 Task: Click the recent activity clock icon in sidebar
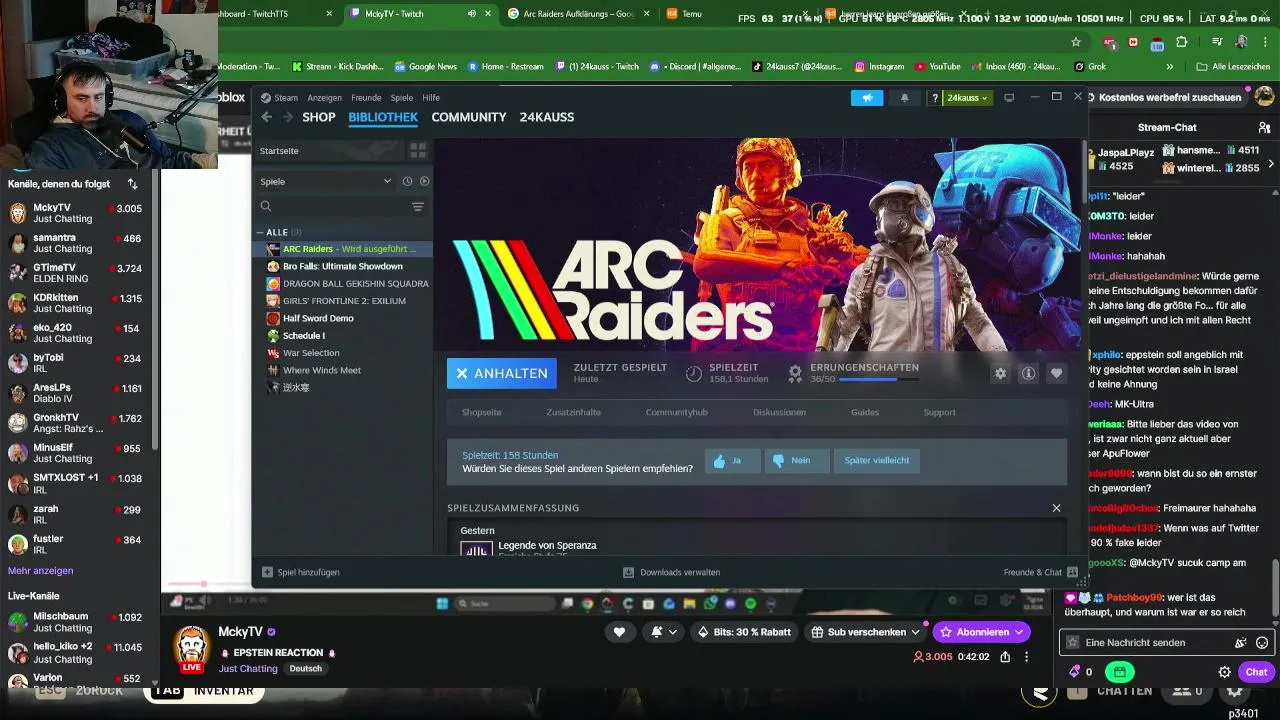407,181
